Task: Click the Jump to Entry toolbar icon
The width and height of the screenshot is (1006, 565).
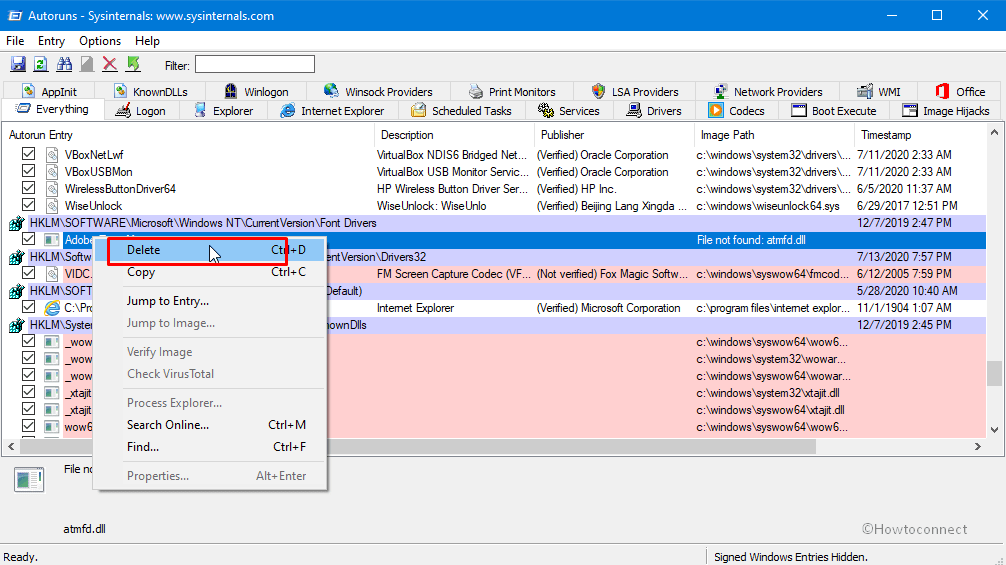Action: pyautogui.click(x=133, y=64)
